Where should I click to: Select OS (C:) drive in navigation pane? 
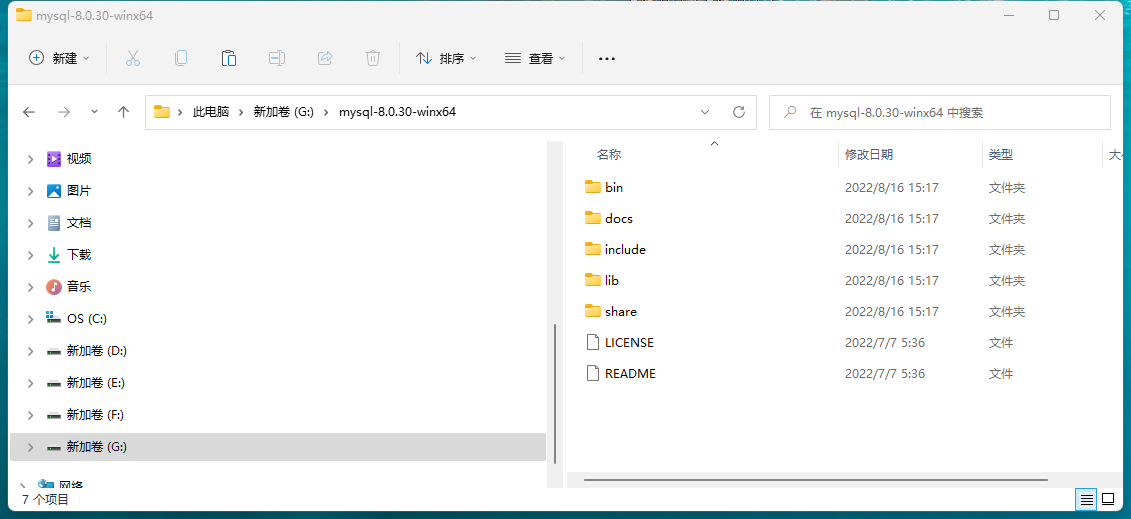[x=87, y=319]
